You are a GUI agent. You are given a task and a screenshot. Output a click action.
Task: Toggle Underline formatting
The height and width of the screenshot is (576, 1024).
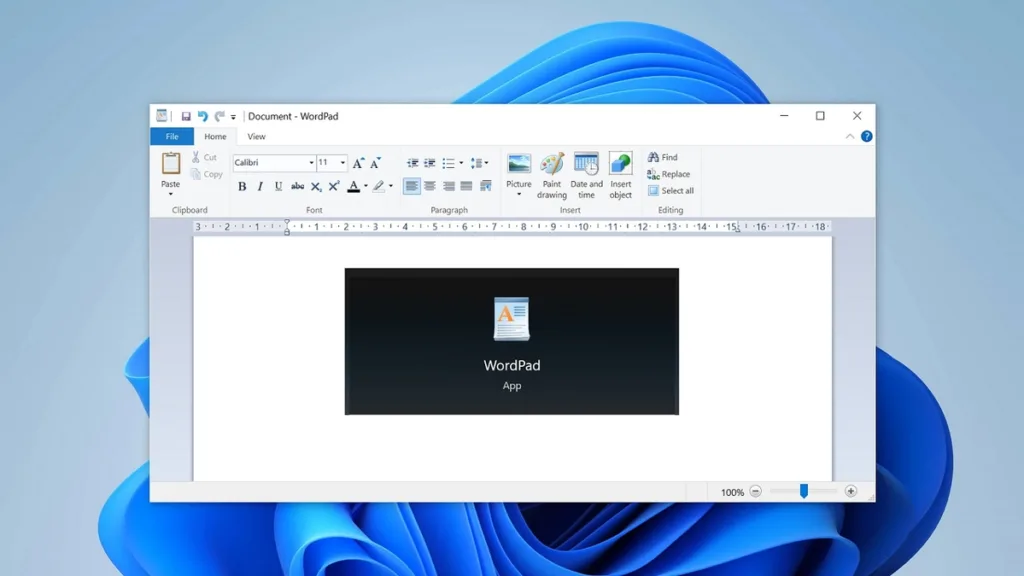coord(278,187)
